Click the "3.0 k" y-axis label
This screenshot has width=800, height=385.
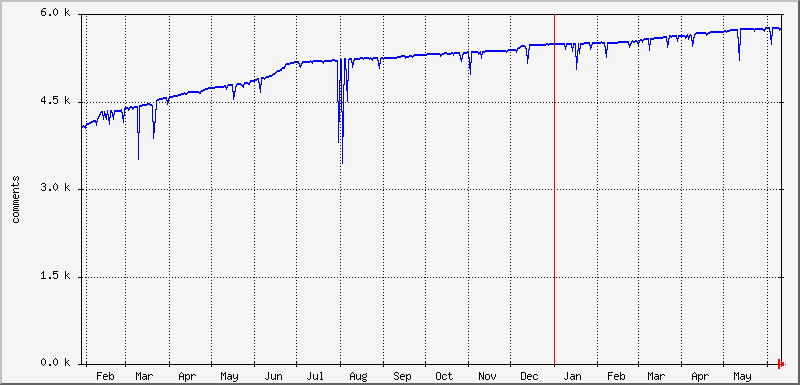[x=54, y=188]
